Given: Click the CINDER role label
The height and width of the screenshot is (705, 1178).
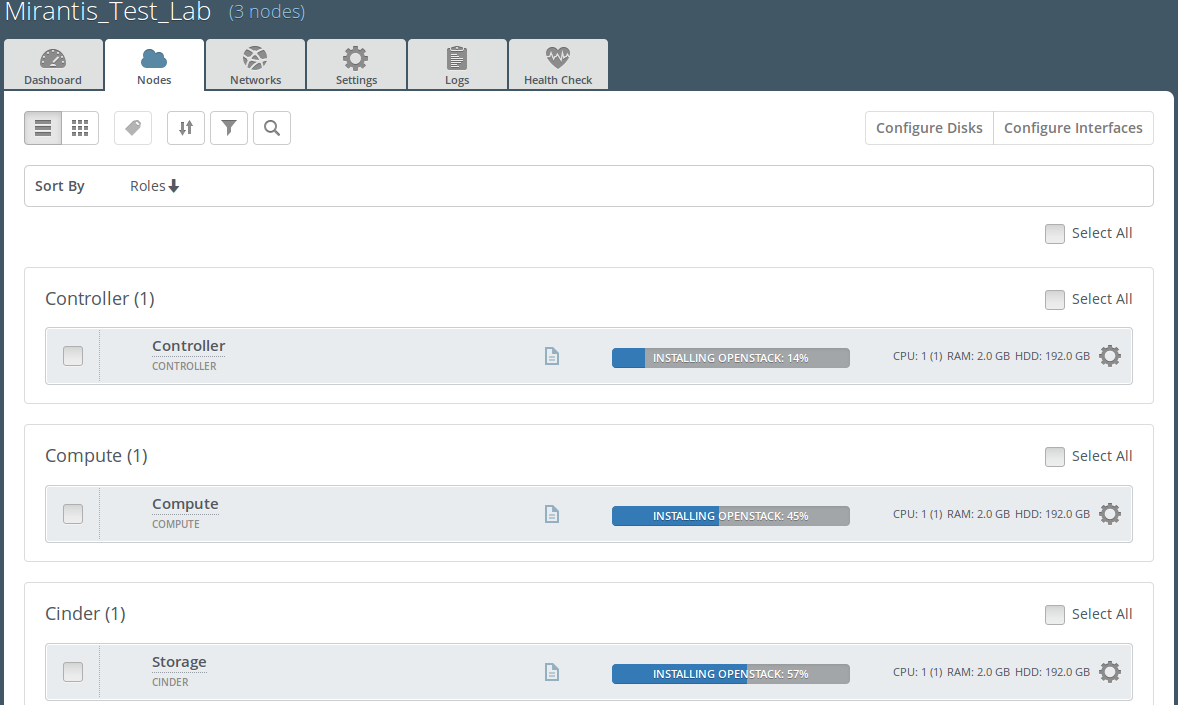Looking at the screenshot, I should pyautogui.click(x=170, y=682).
